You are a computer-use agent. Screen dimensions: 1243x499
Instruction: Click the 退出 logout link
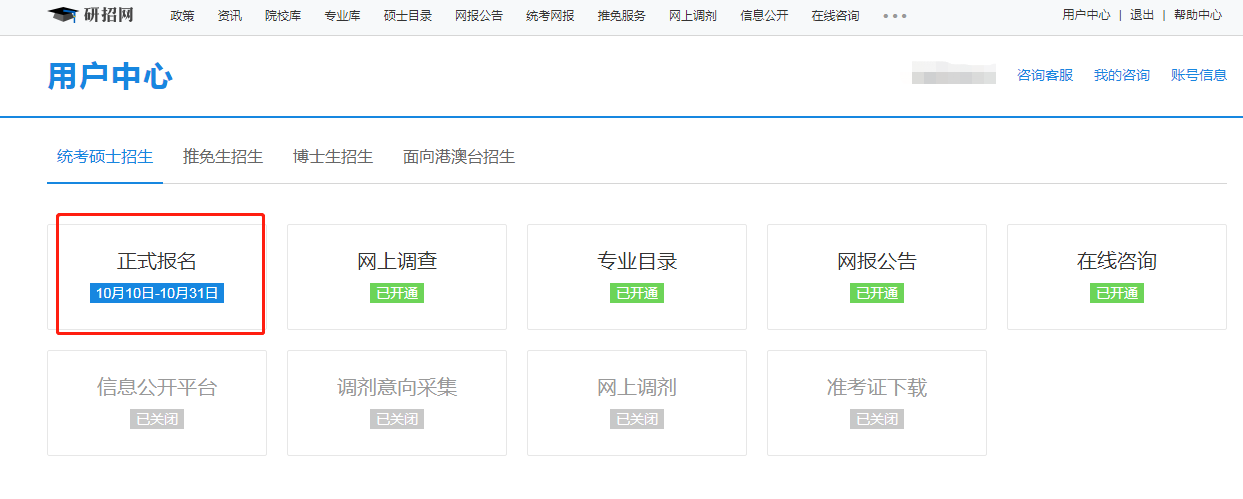1141,15
